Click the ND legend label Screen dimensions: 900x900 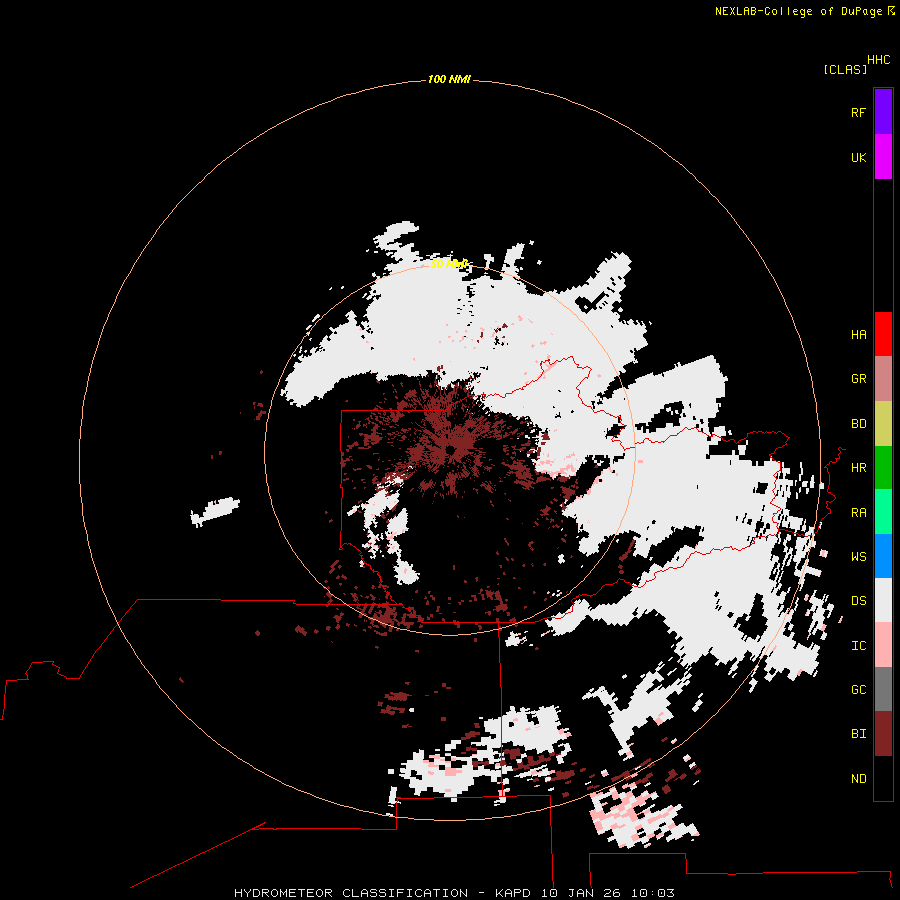coord(858,779)
